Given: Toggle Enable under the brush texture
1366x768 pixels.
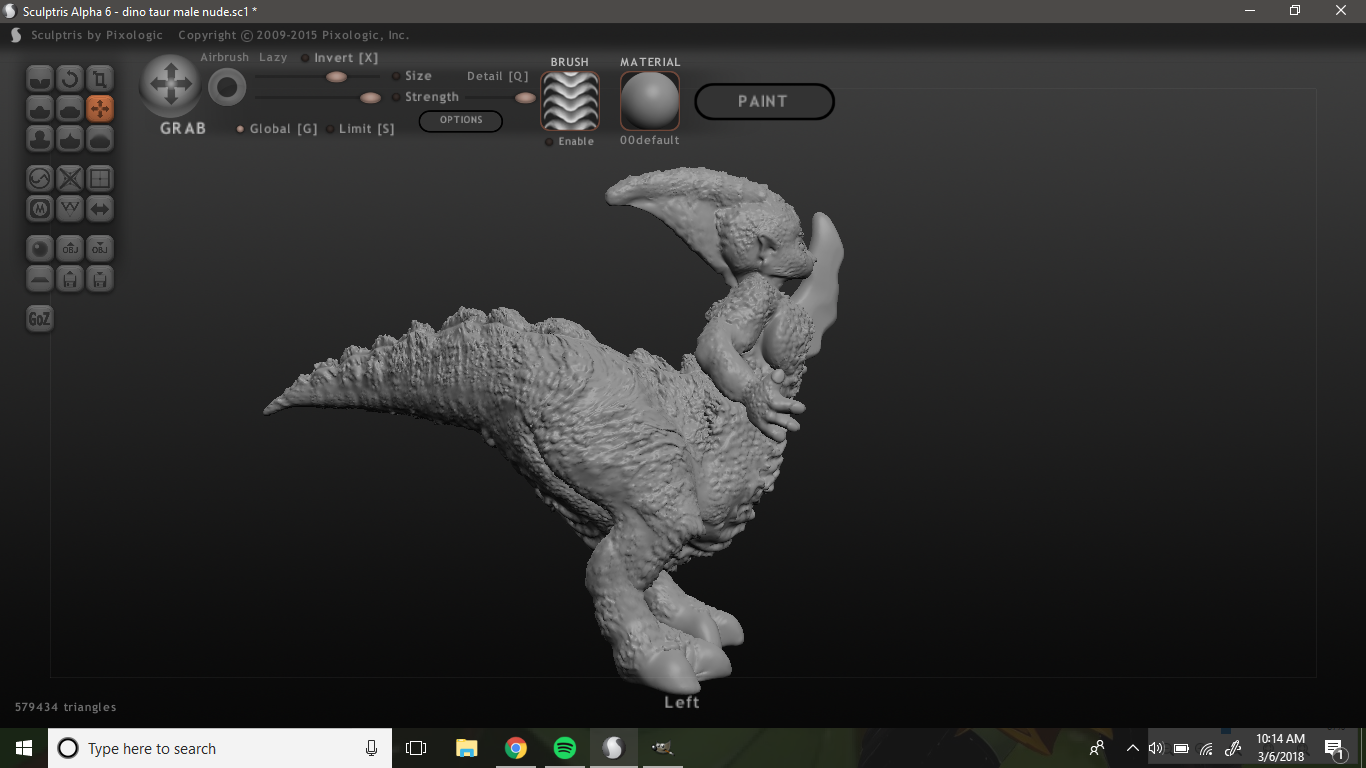Looking at the screenshot, I should [550, 142].
